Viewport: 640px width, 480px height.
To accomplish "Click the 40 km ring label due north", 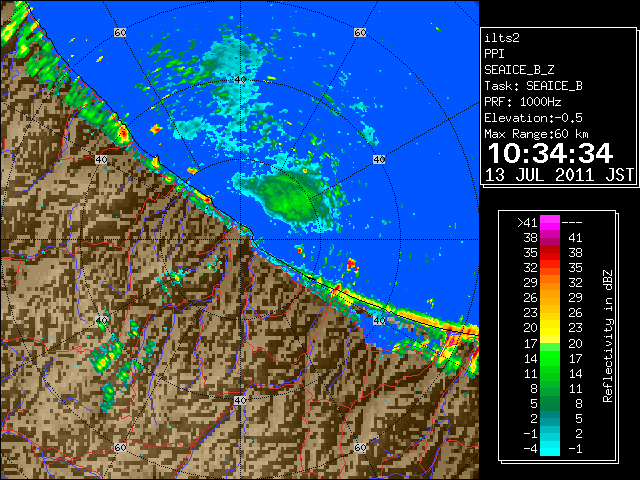I will tap(240, 80).
